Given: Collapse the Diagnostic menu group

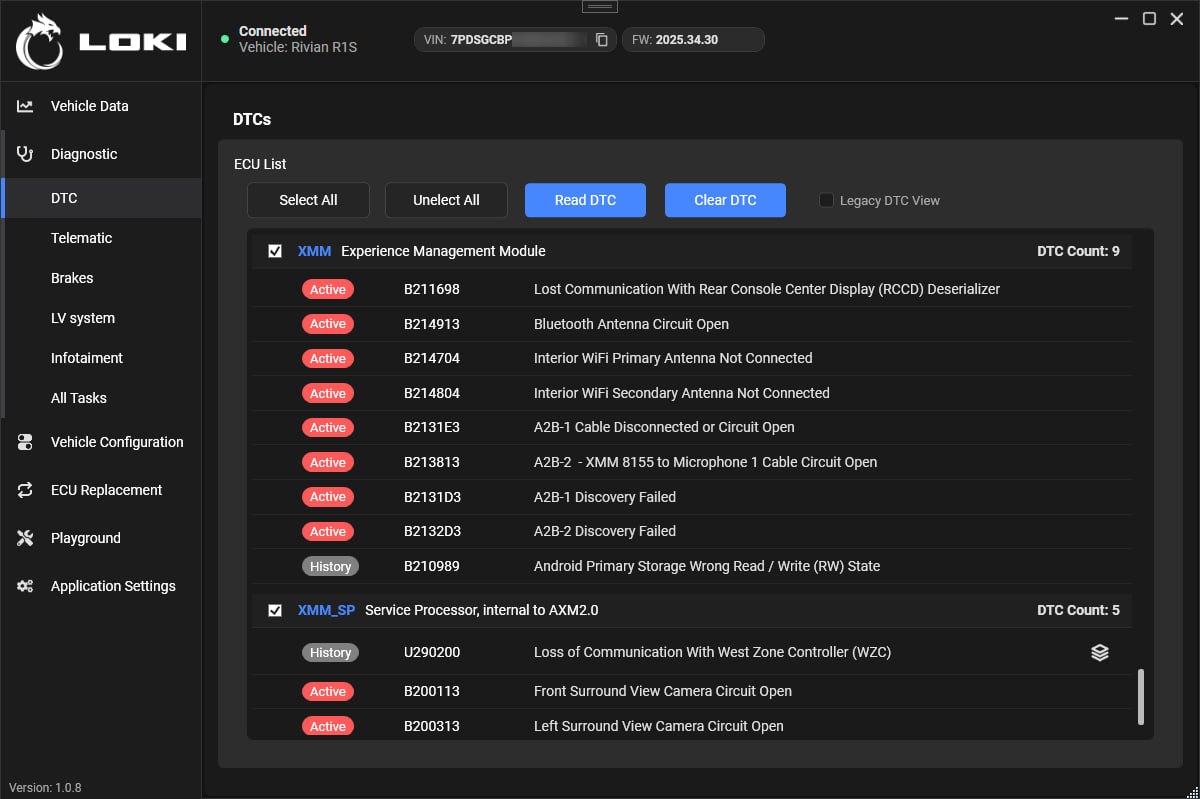Looking at the screenshot, I should (x=101, y=154).
